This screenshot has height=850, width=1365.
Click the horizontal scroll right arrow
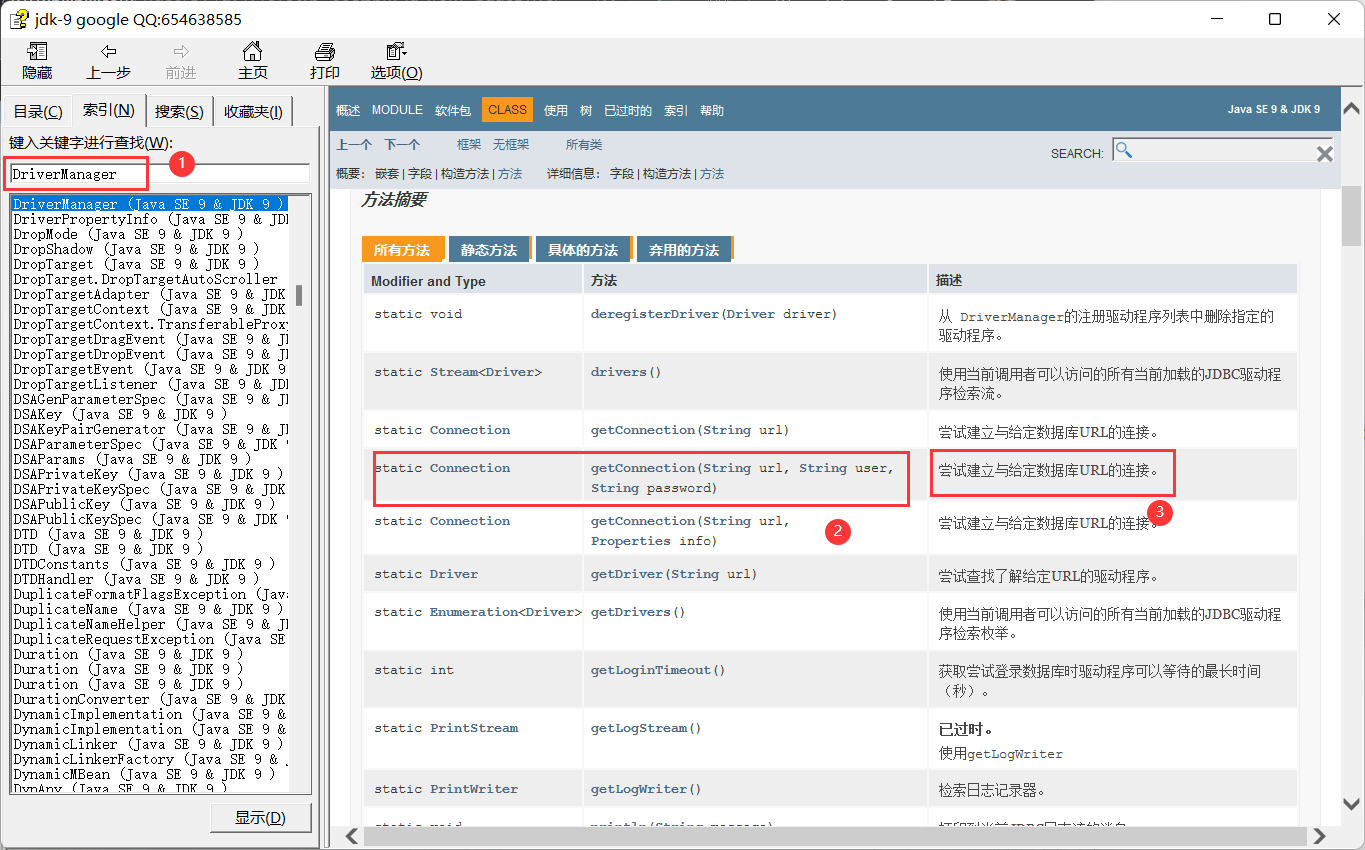(x=1319, y=835)
